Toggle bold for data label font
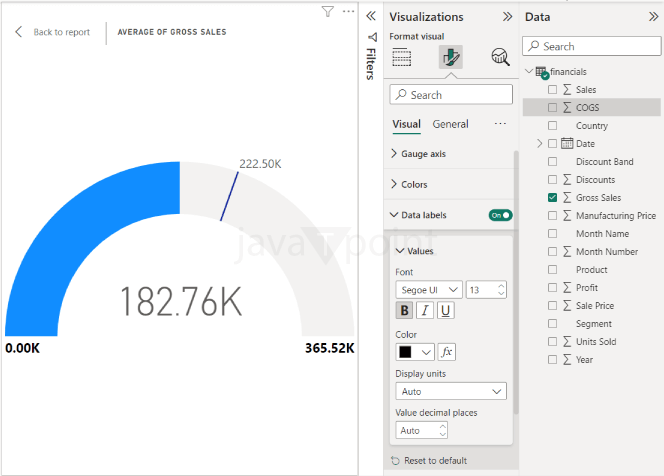 (404, 310)
